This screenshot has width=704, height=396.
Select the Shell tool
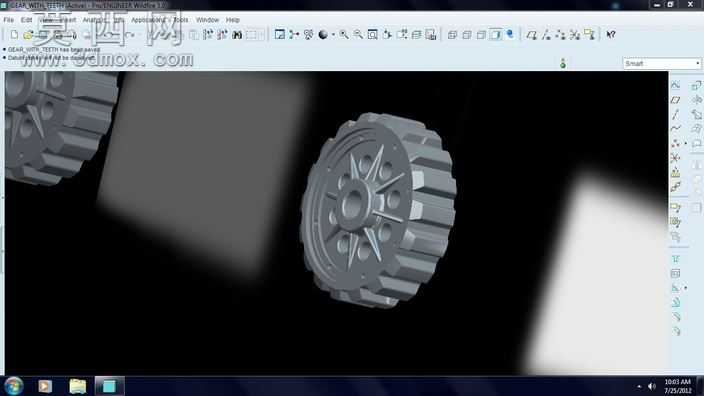pyautogui.click(x=675, y=273)
